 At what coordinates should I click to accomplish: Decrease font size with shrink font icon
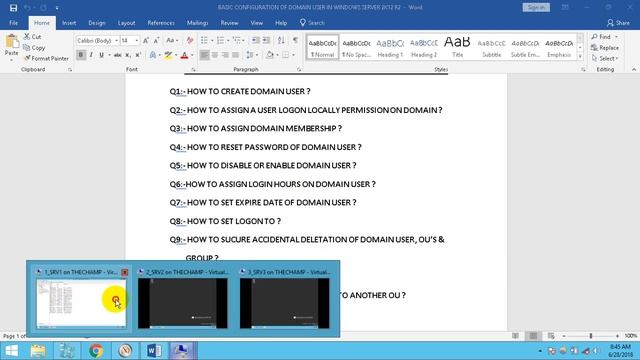click(x=157, y=40)
